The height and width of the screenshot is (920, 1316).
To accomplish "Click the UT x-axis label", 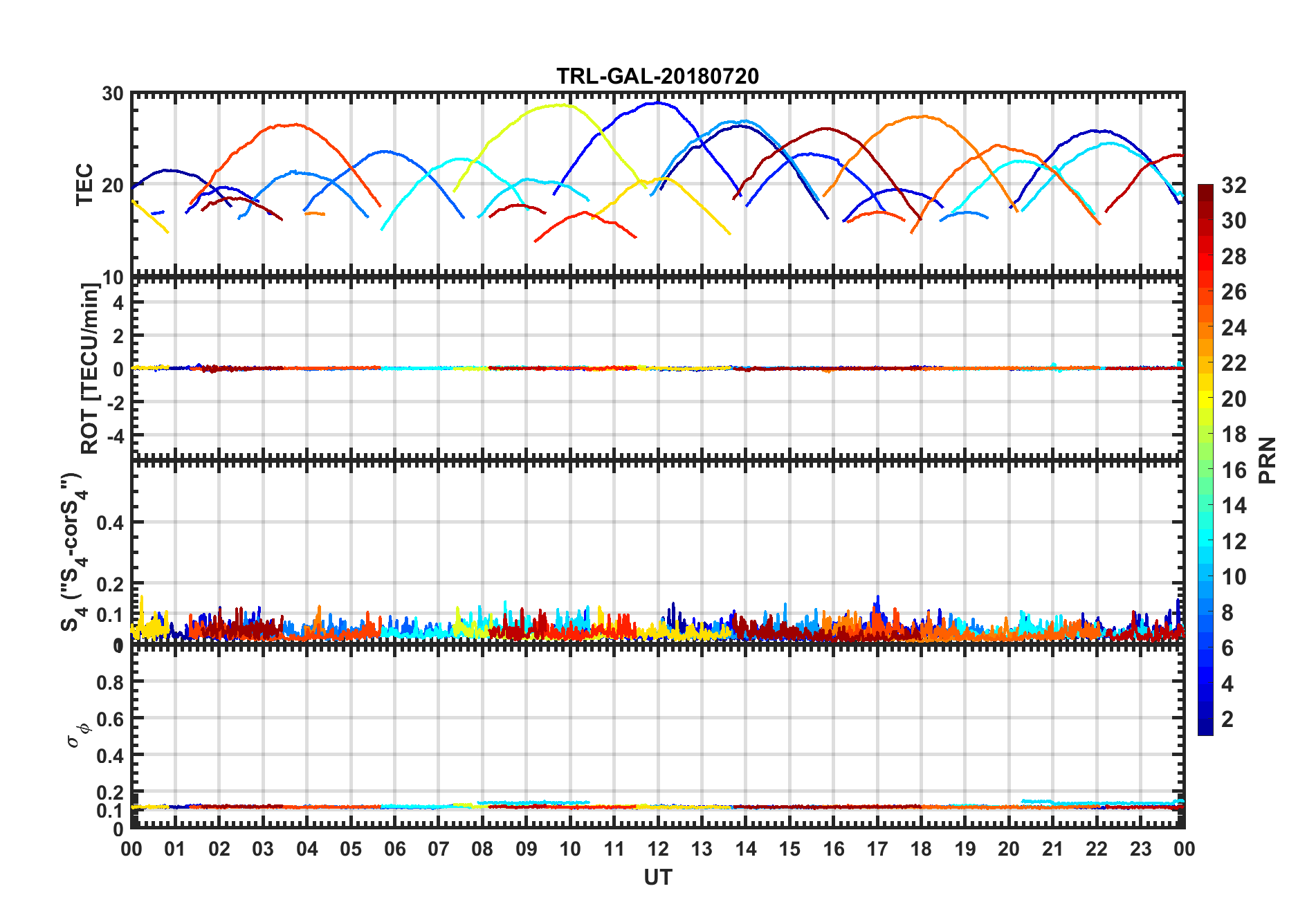I will (x=657, y=878).
